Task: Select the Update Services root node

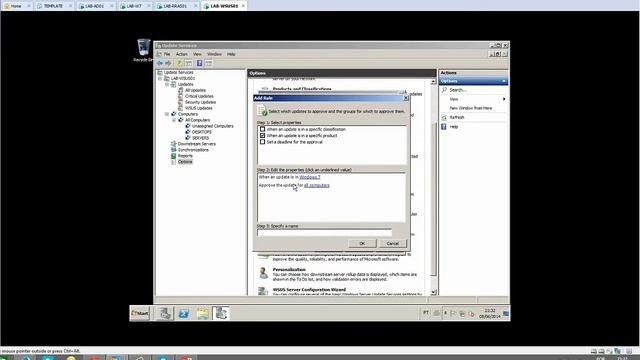Action: point(178,72)
